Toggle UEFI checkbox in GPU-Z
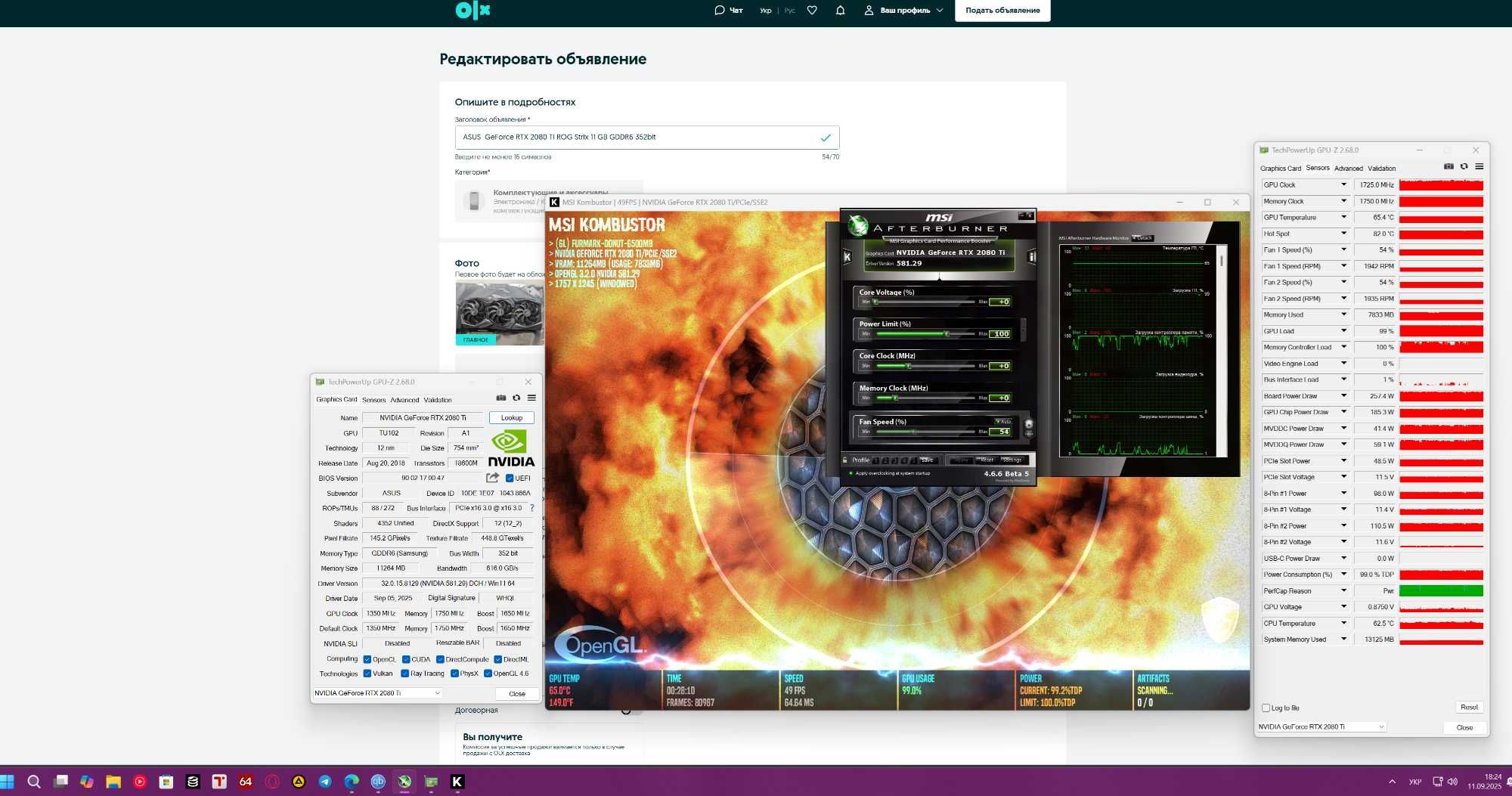Screen dimensions: 1512x796 510,478
